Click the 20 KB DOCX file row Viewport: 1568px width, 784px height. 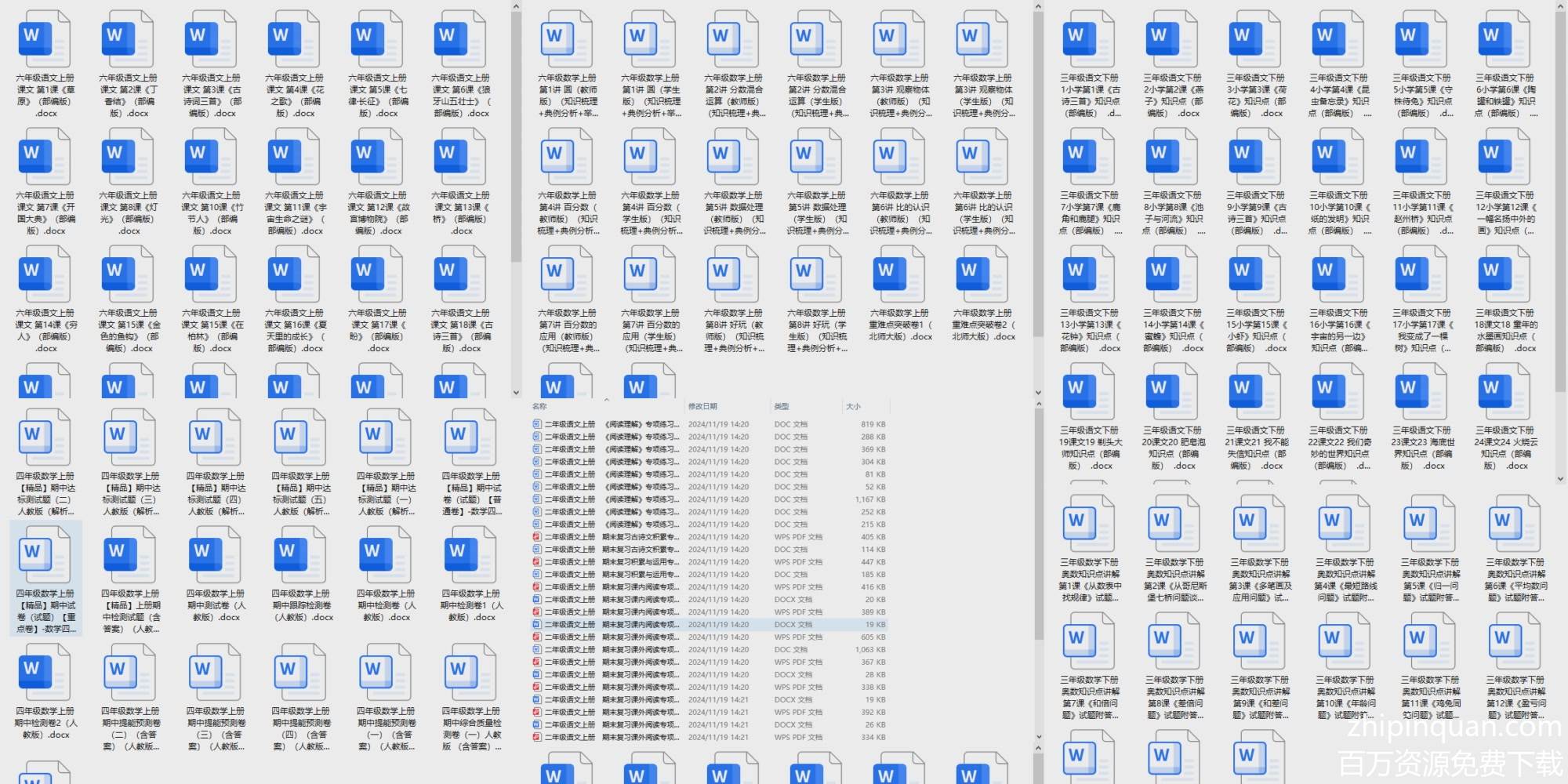pyautogui.click(x=706, y=600)
